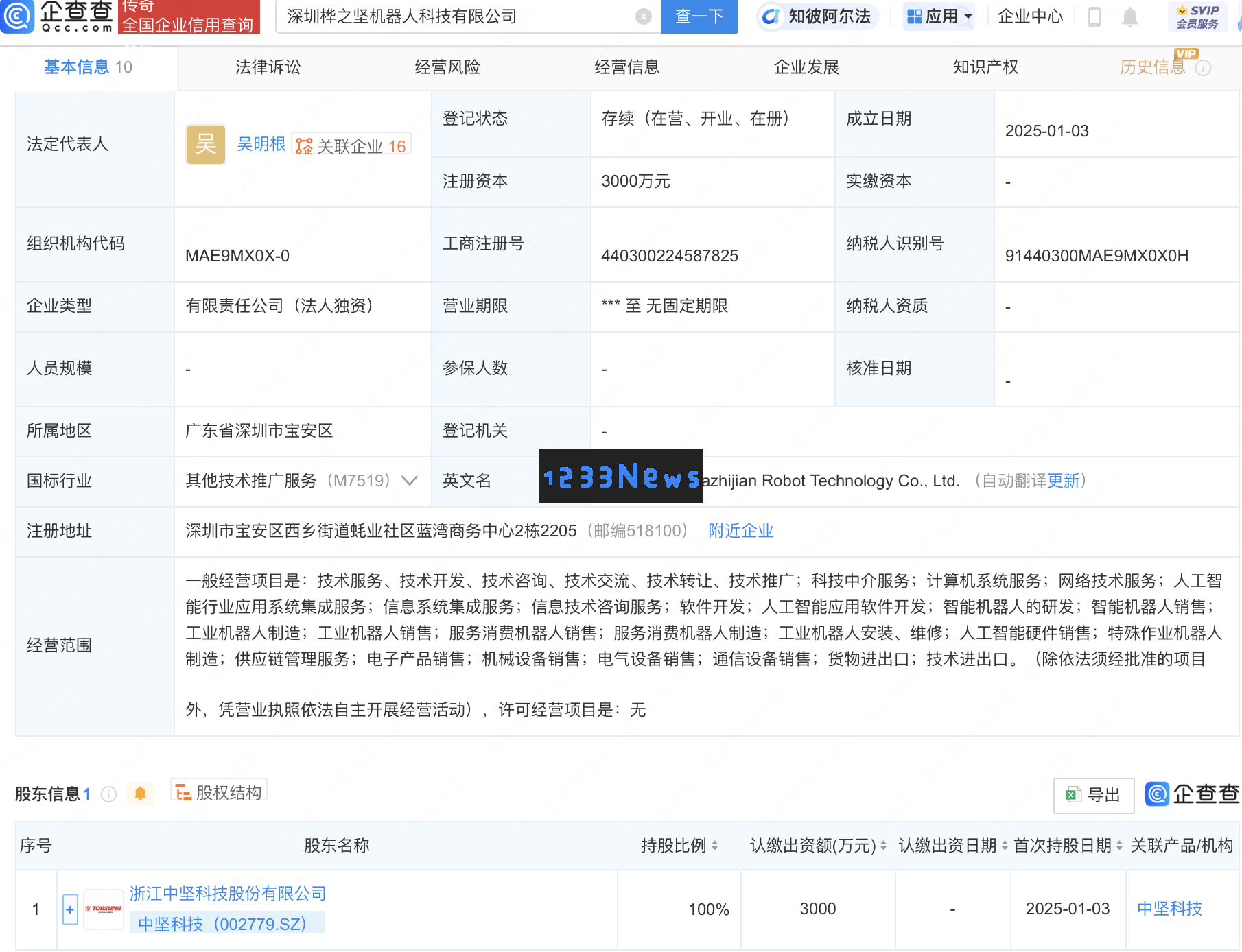
Task: Switch to 经营信息 tab
Action: [626, 67]
